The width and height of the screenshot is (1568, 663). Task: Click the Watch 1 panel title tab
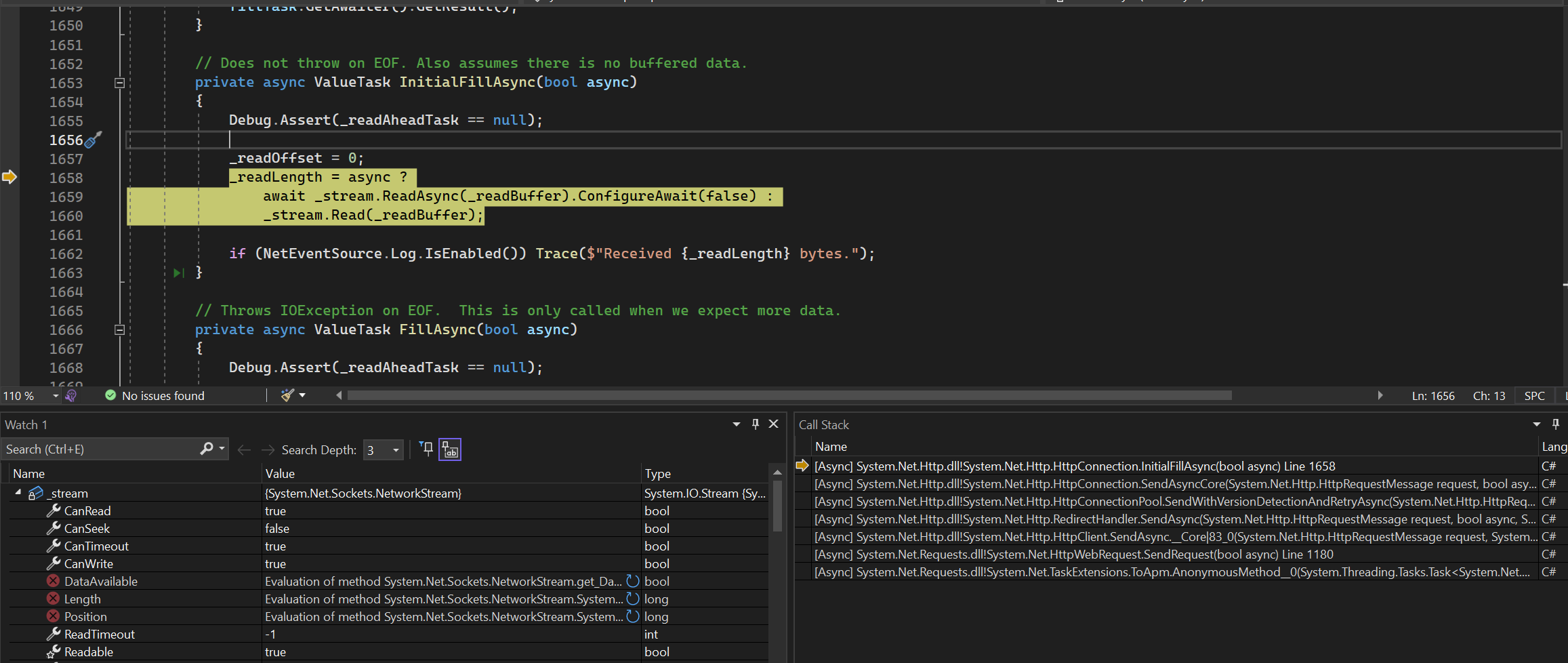pos(26,424)
